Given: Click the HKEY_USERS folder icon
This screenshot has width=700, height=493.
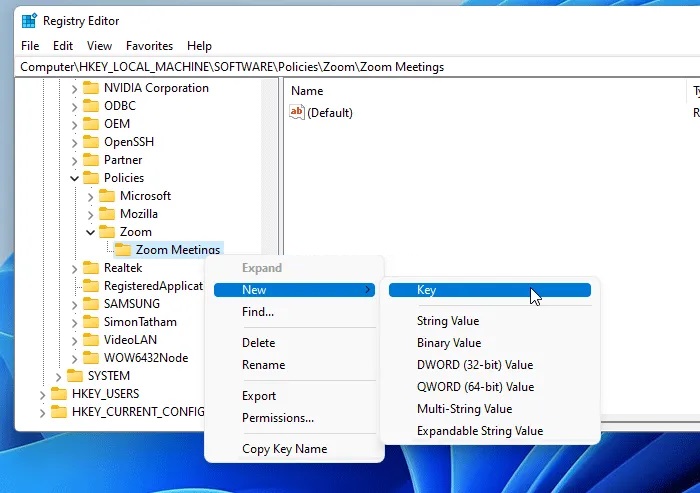Looking at the screenshot, I should (58, 394).
